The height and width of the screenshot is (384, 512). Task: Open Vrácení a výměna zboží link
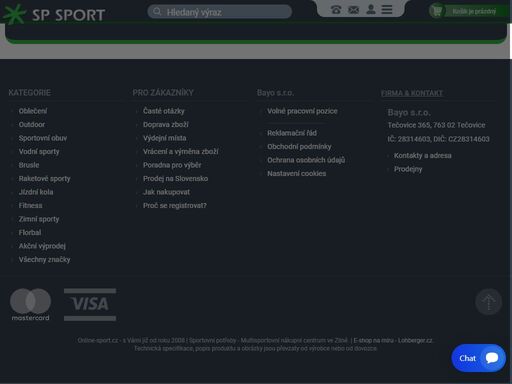[x=181, y=152]
